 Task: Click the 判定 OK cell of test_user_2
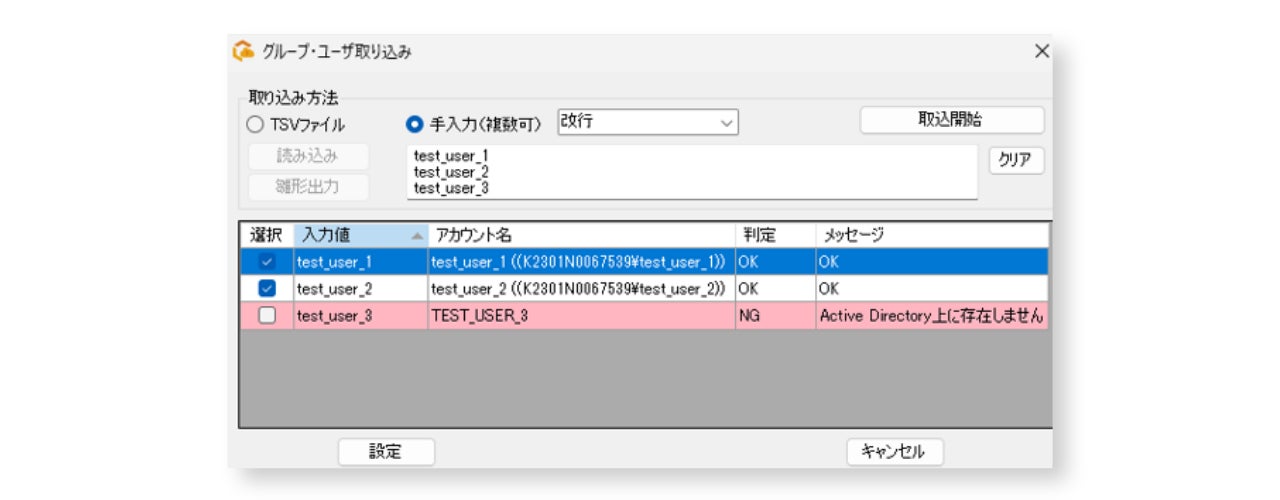775,288
